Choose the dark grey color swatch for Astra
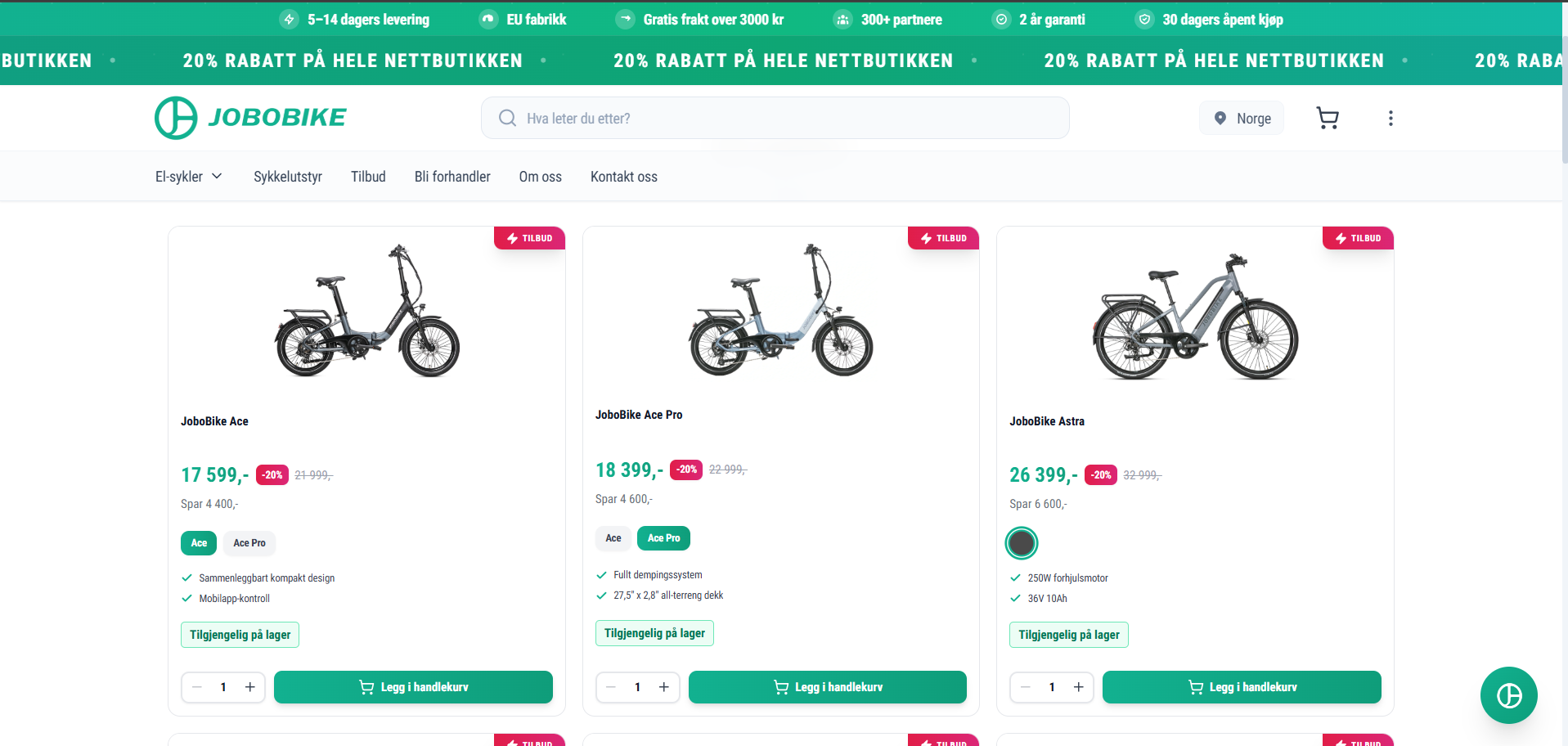 coord(1022,543)
